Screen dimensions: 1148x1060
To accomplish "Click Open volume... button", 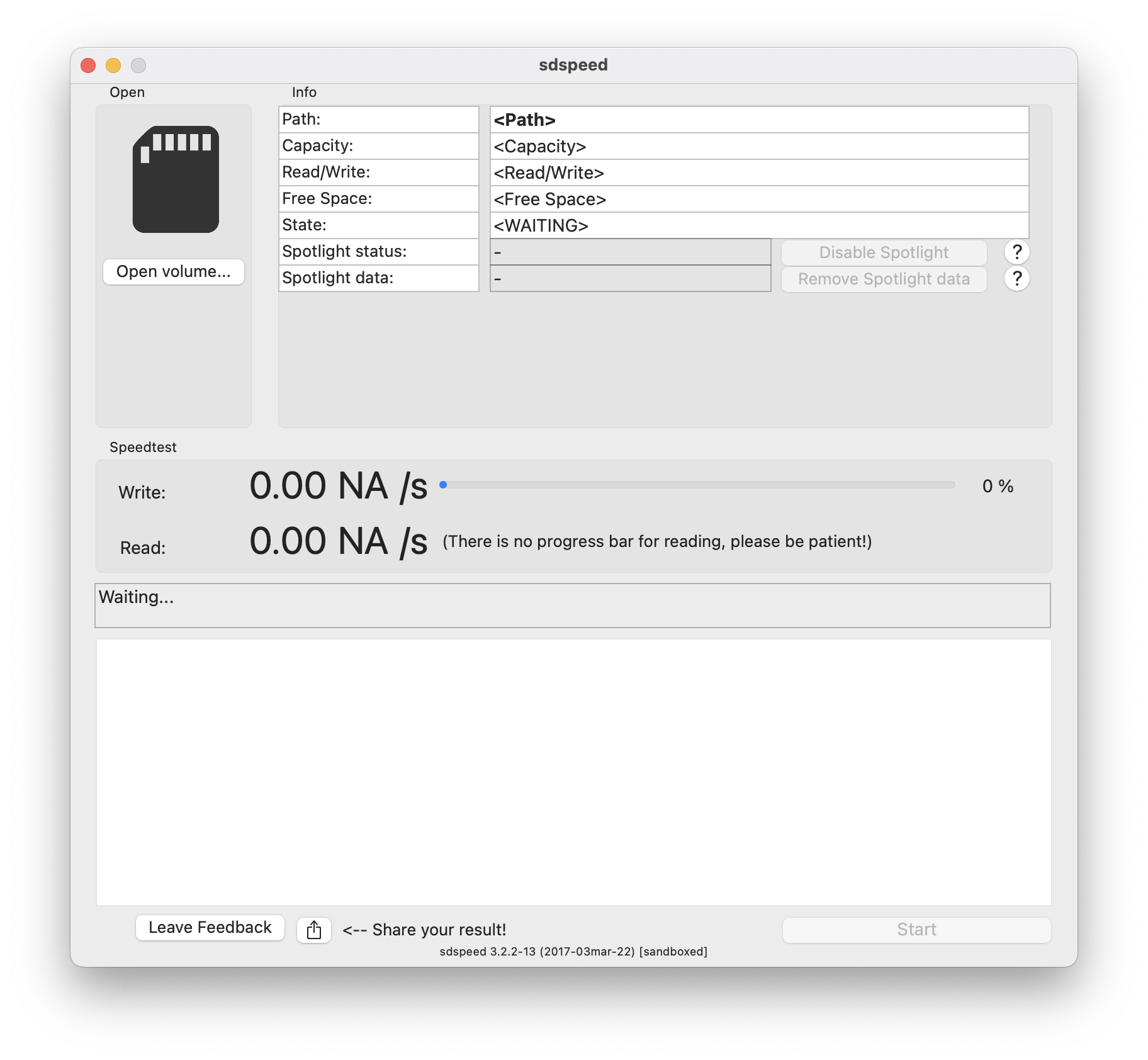I will [x=174, y=271].
